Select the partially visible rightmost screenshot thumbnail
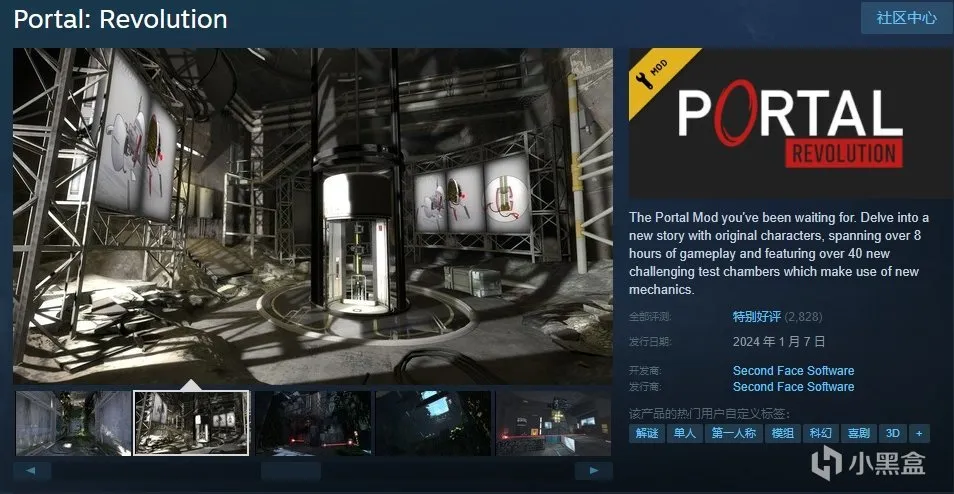The height and width of the screenshot is (494, 954). click(554, 423)
